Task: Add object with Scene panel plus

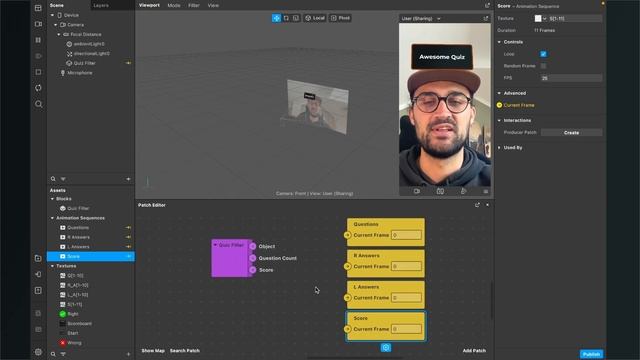Action: (x=128, y=179)
